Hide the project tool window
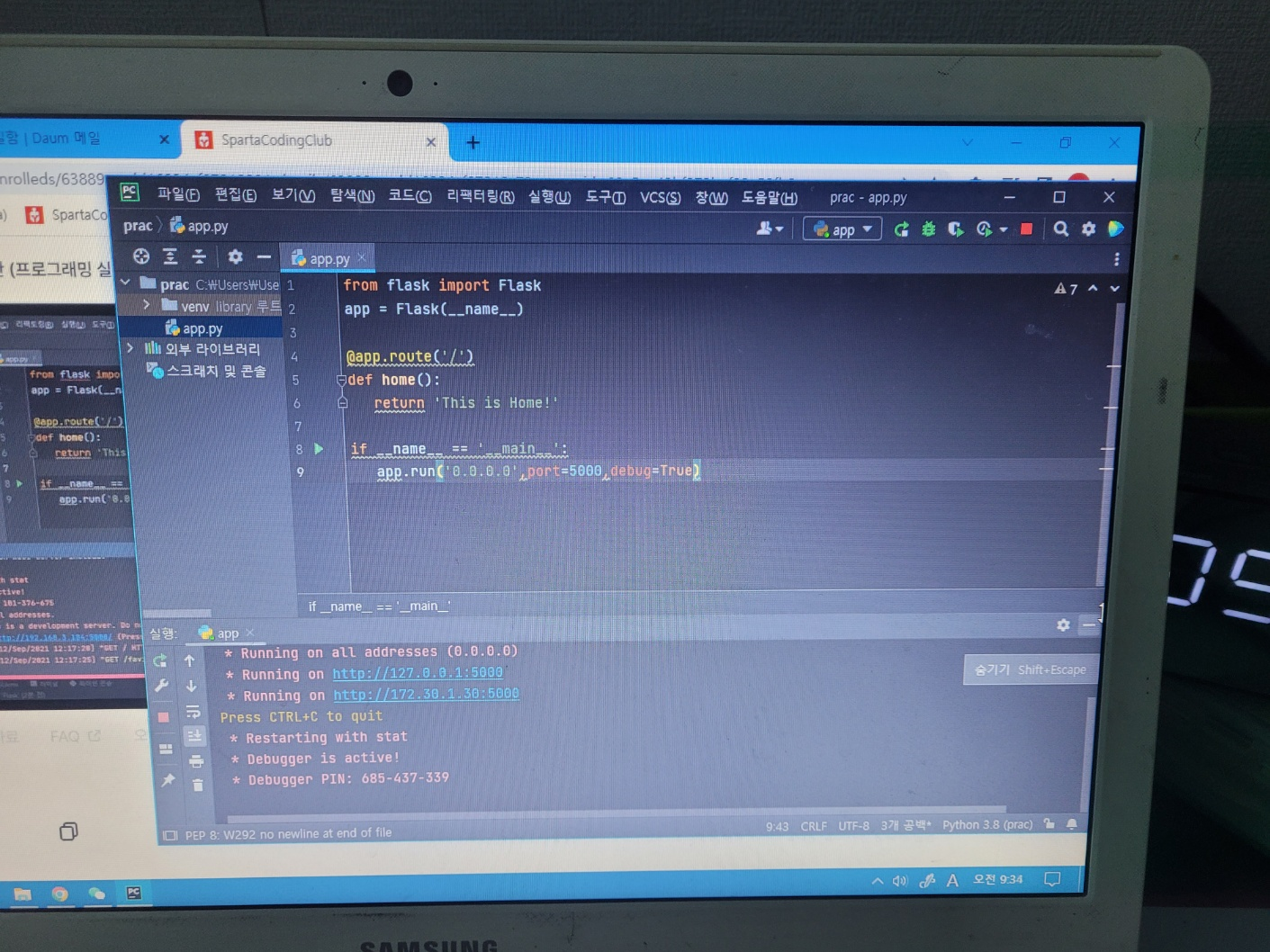This screenshot has width=1270, height=952. click(x=264, y=256)
